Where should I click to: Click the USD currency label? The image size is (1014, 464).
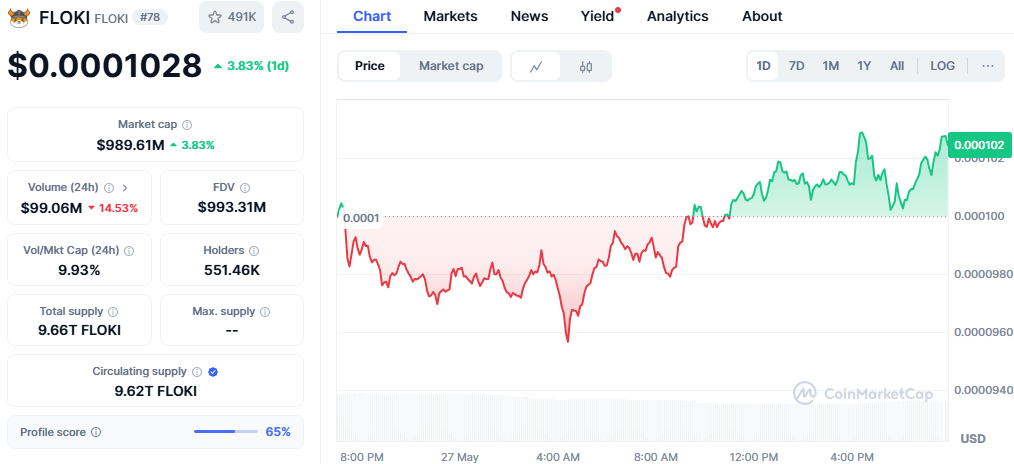click(x=973, y=439)
